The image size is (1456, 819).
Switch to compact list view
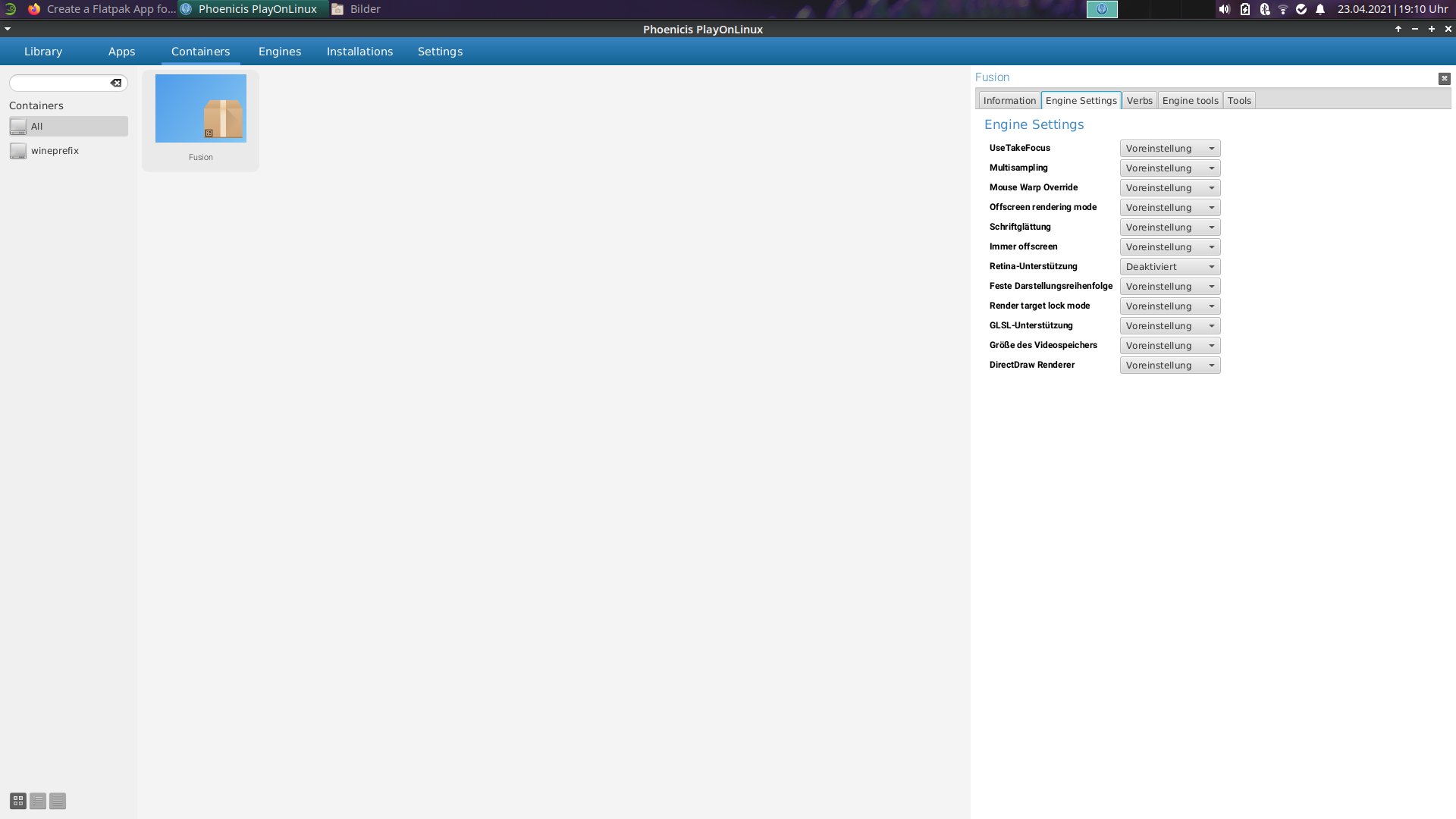[38, 801]
